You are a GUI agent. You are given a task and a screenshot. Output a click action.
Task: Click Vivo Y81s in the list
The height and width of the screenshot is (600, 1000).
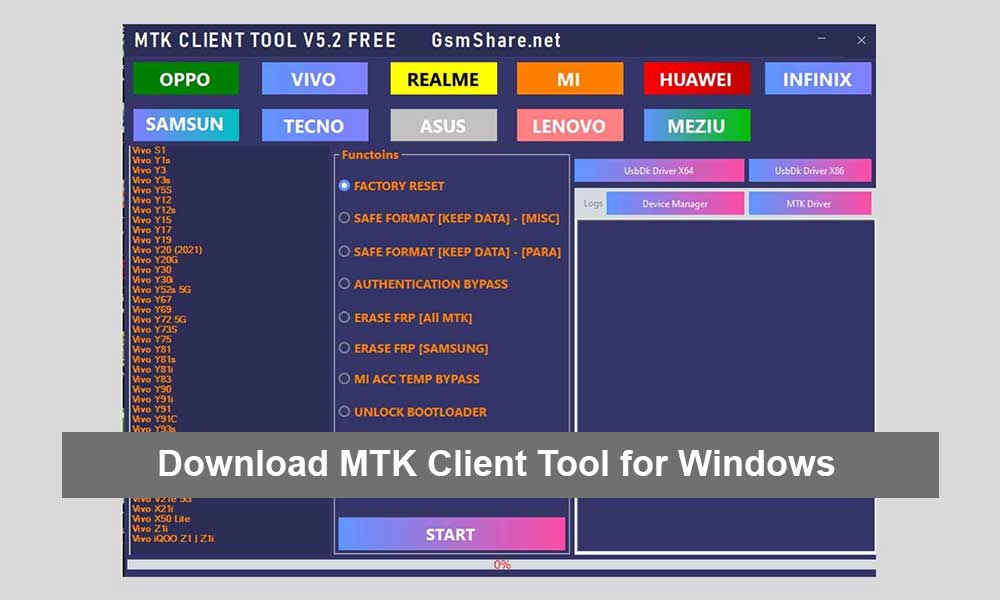(x=154, y=359)
